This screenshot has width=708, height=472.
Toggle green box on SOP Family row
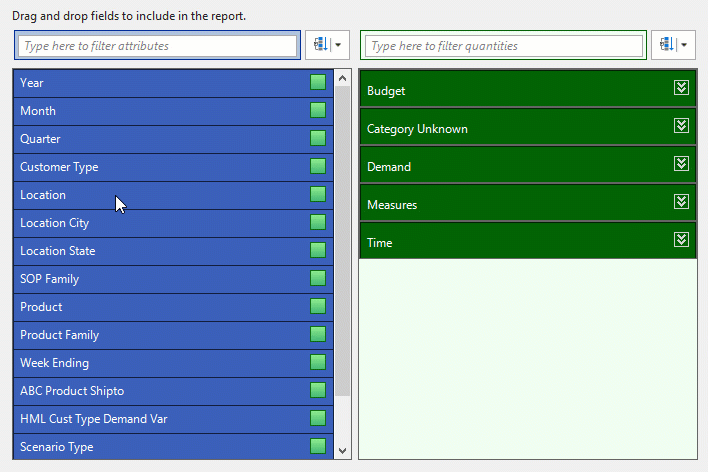click(x=318, y=278)
